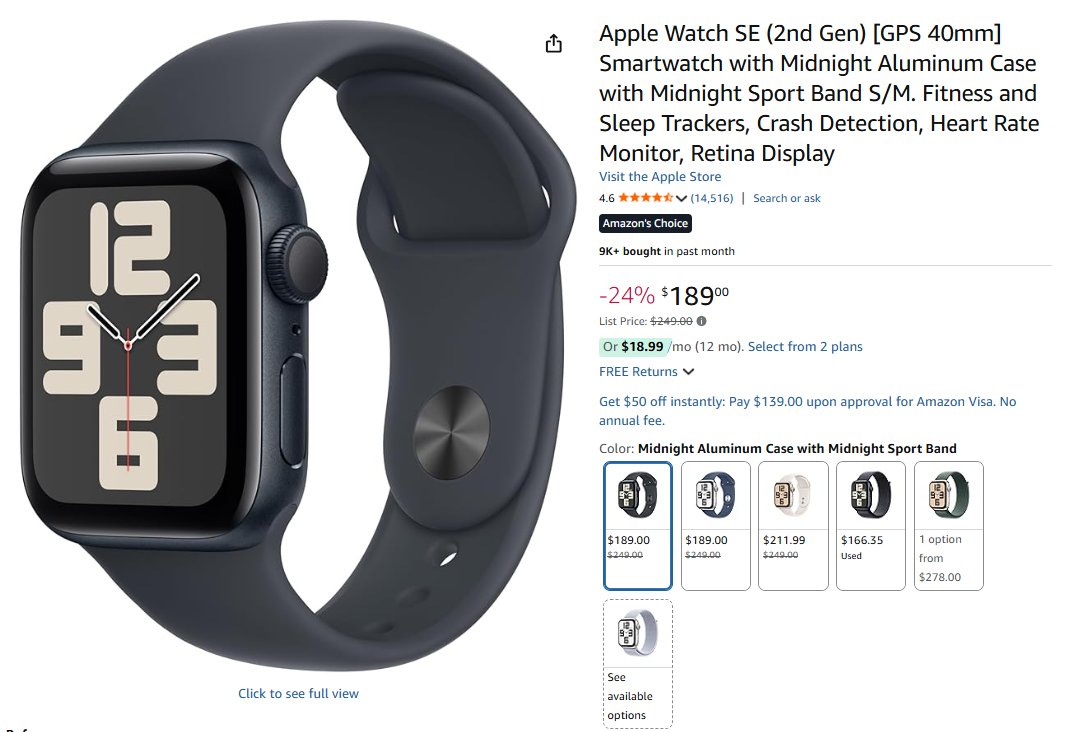
Task: Click to see full view link
Action: (x=298, y=693)
